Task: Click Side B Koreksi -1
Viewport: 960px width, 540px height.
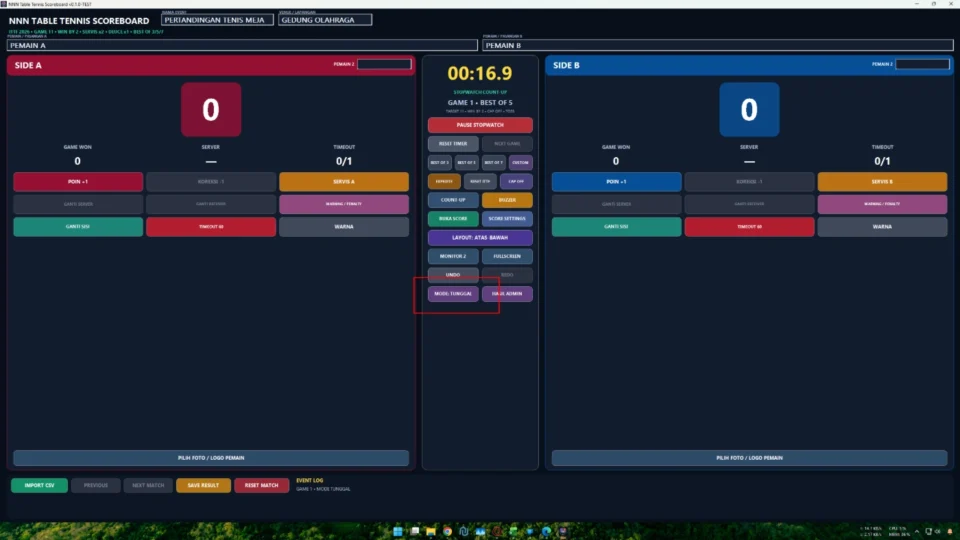Action: point(749,182)
